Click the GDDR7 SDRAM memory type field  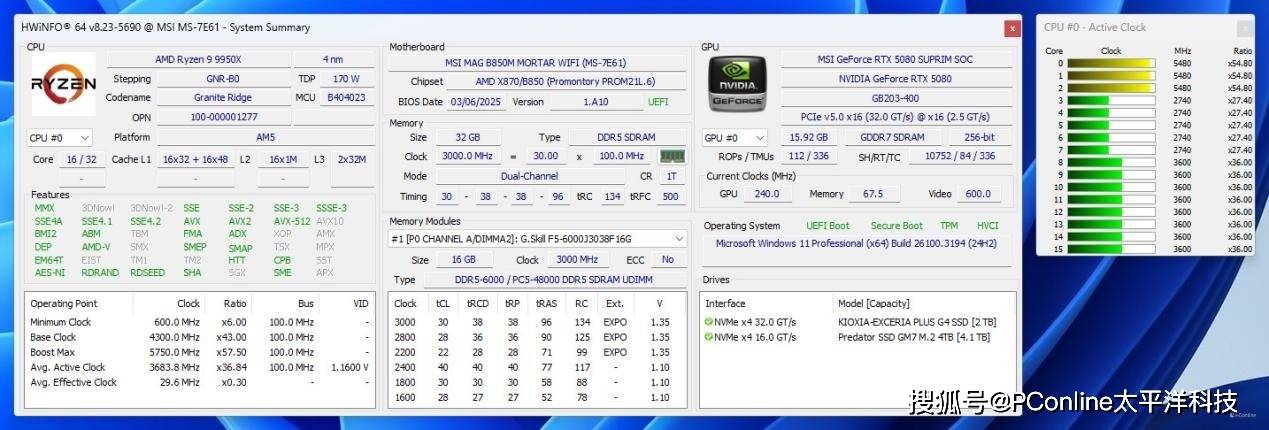coord(892,137)
